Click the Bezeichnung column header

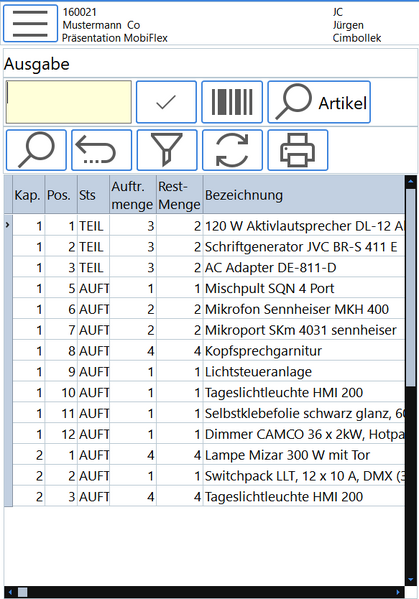[304, 195]
